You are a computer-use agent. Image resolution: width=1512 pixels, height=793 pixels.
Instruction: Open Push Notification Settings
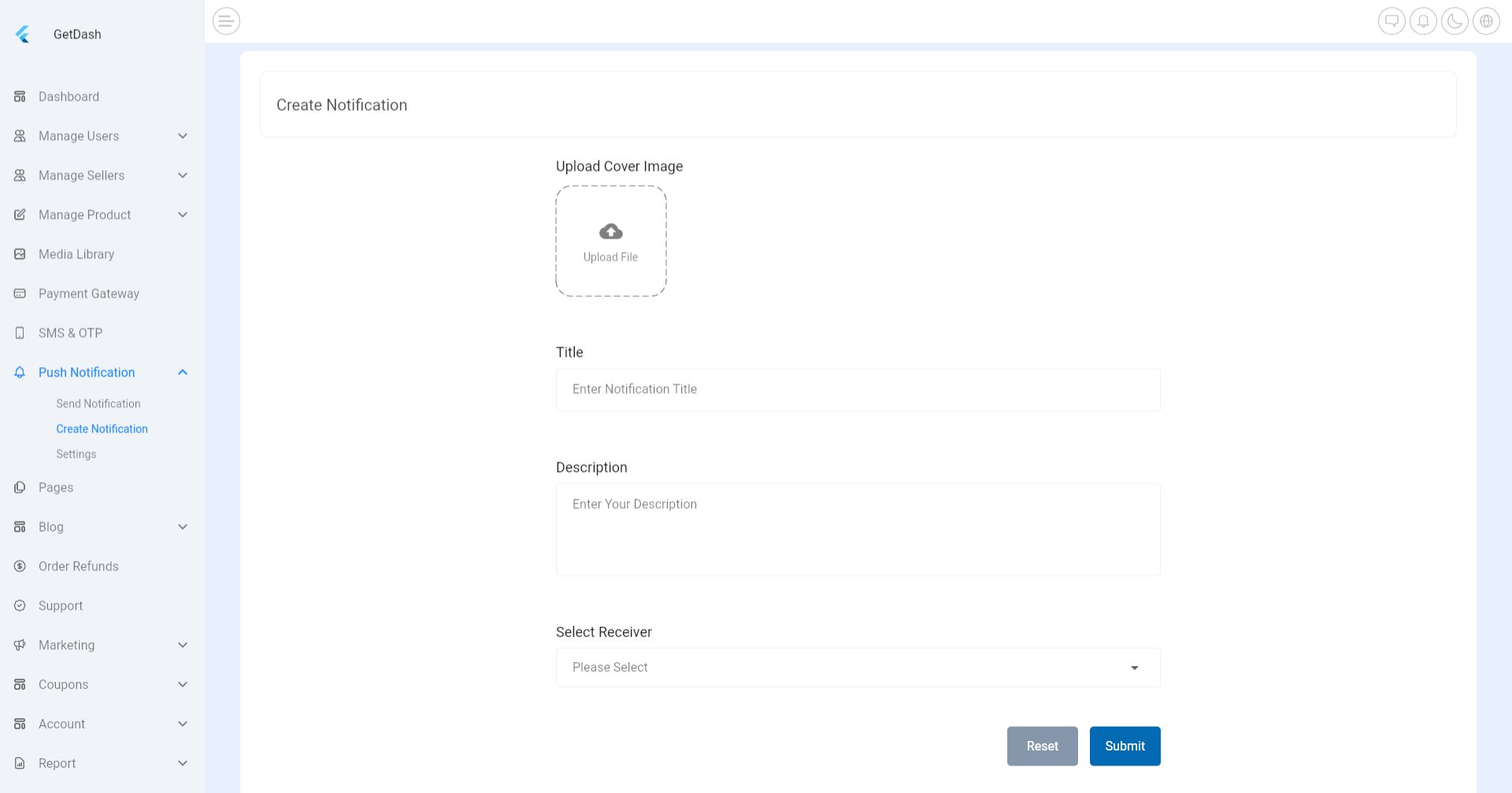(x=76, y=454)
